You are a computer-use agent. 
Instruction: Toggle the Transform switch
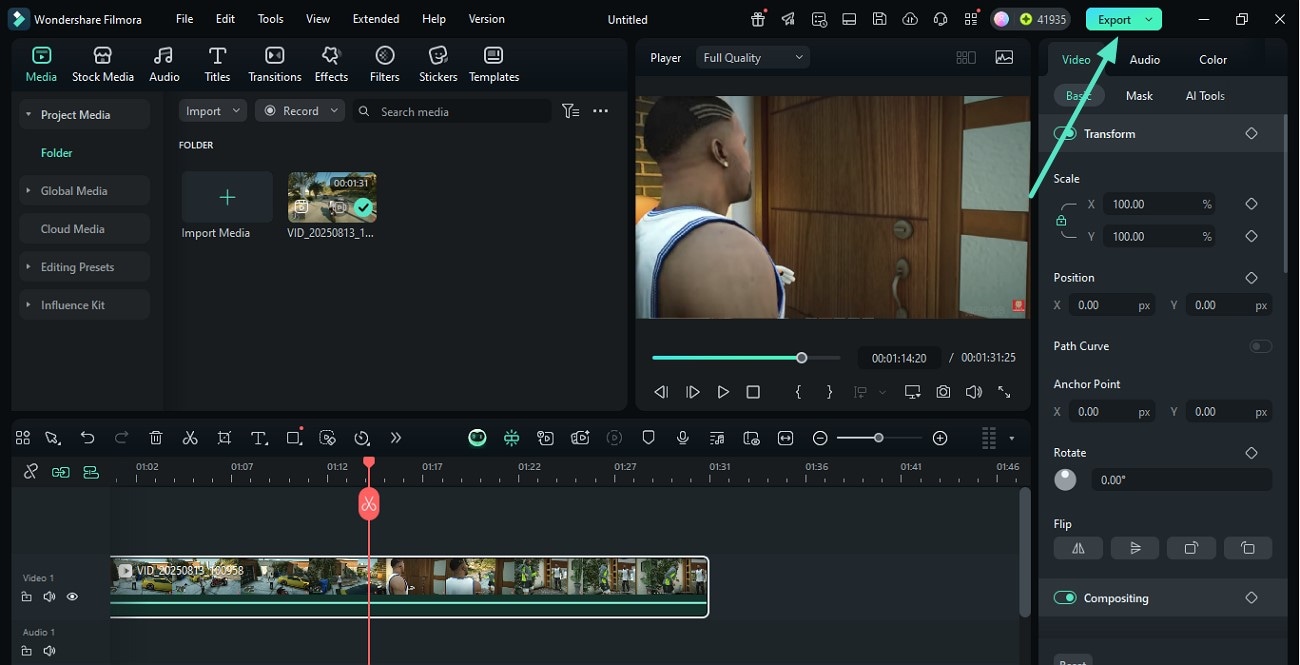(1065, 133)
